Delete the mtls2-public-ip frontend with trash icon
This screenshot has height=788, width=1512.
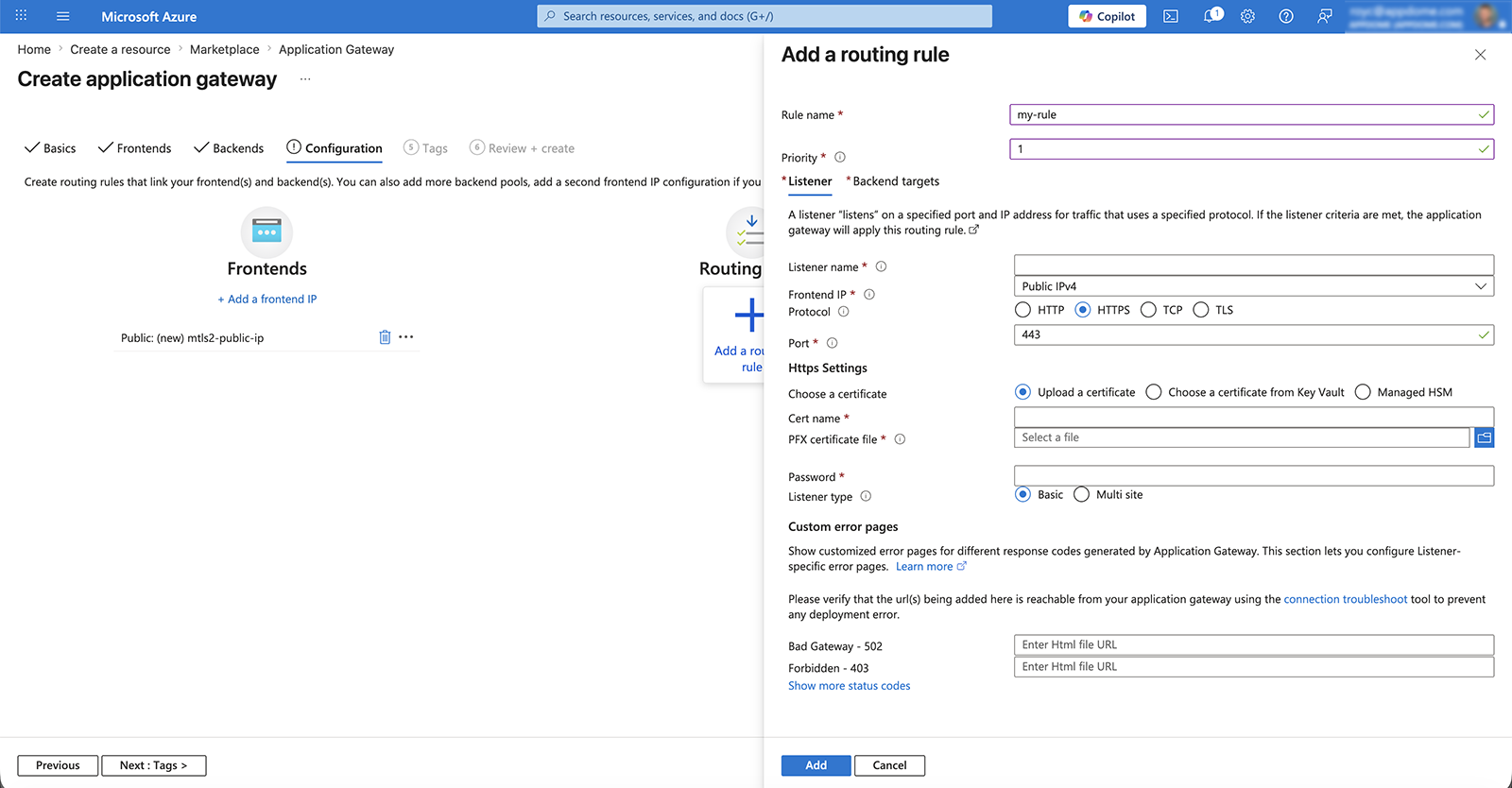coord(385,337)
